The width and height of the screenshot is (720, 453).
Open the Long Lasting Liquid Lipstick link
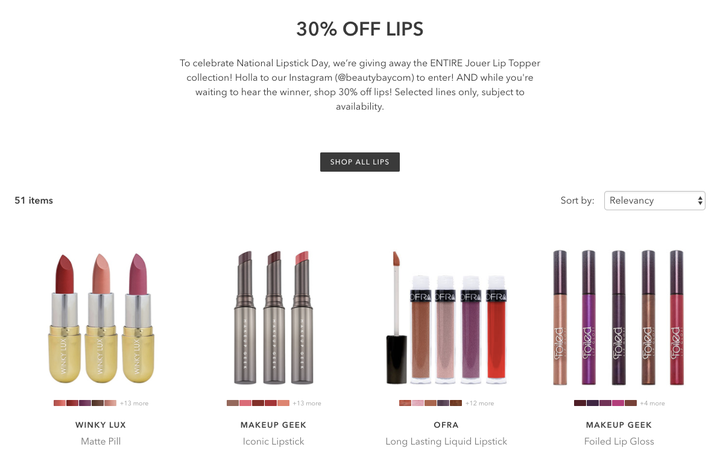point(446,442)
